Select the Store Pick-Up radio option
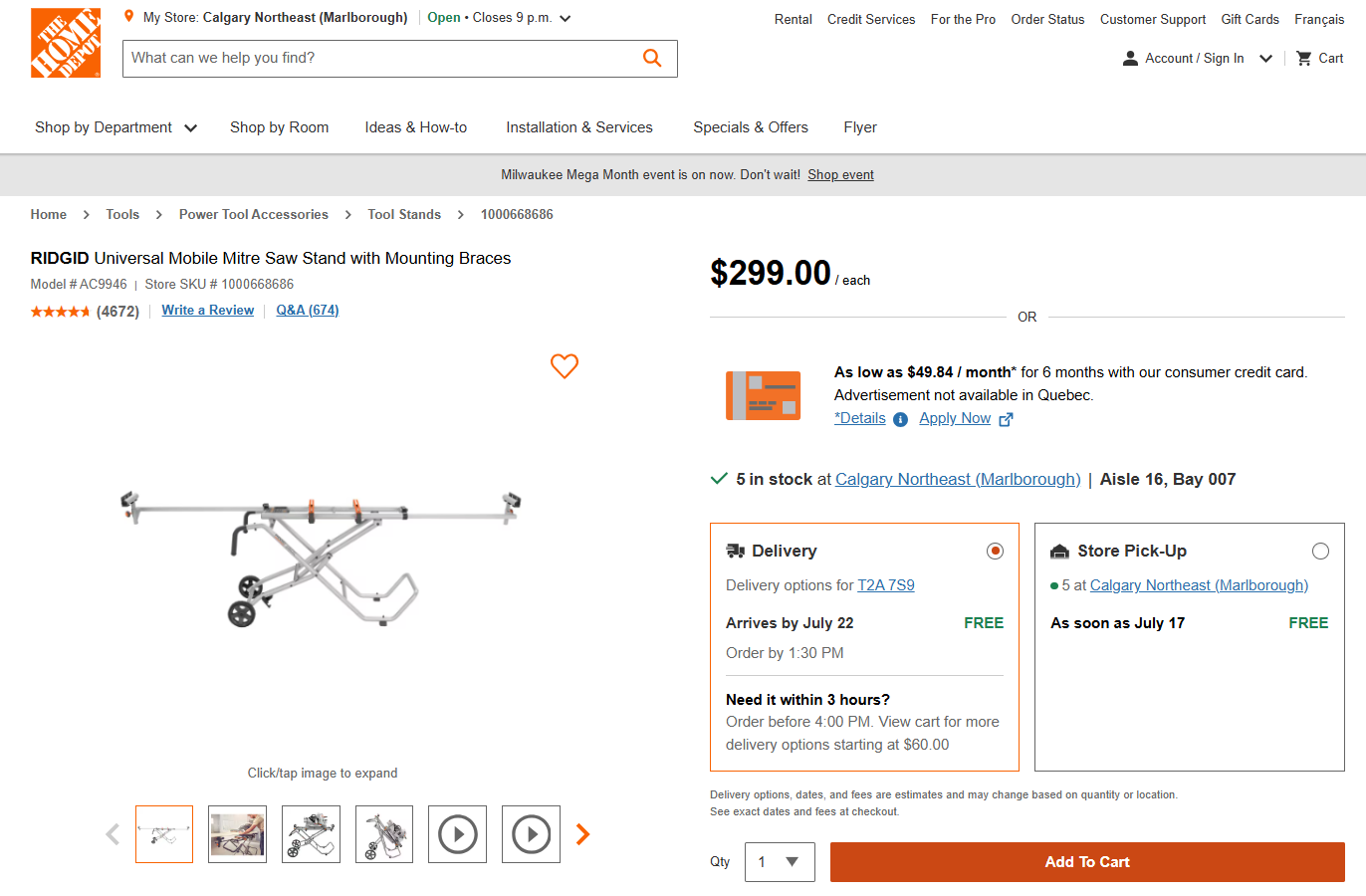Image resolution: width=1366 pixels, height=896 pixels. click(1320, 551)
